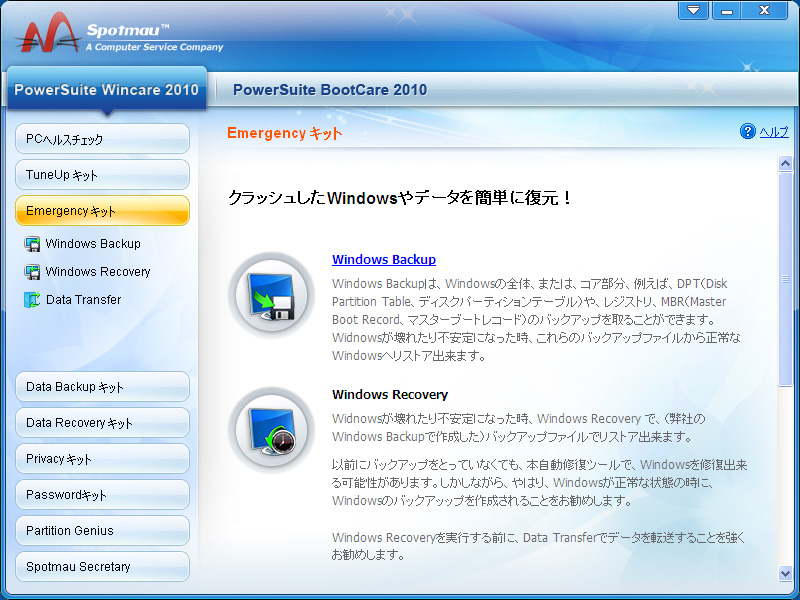This screenshot has width=800, height=600.
Task: Open Windows Backup in sidebar list
Action: click(x=93, y=244)
